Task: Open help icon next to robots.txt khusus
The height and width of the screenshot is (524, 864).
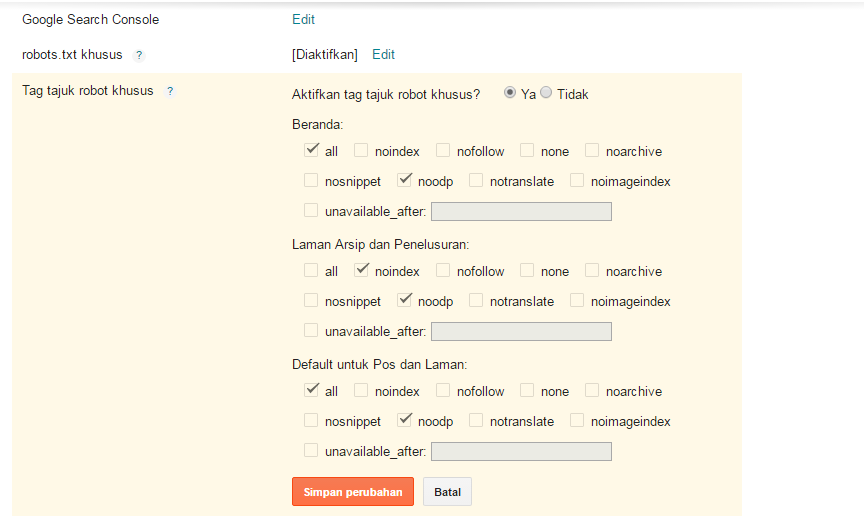Action: [139, 55]
